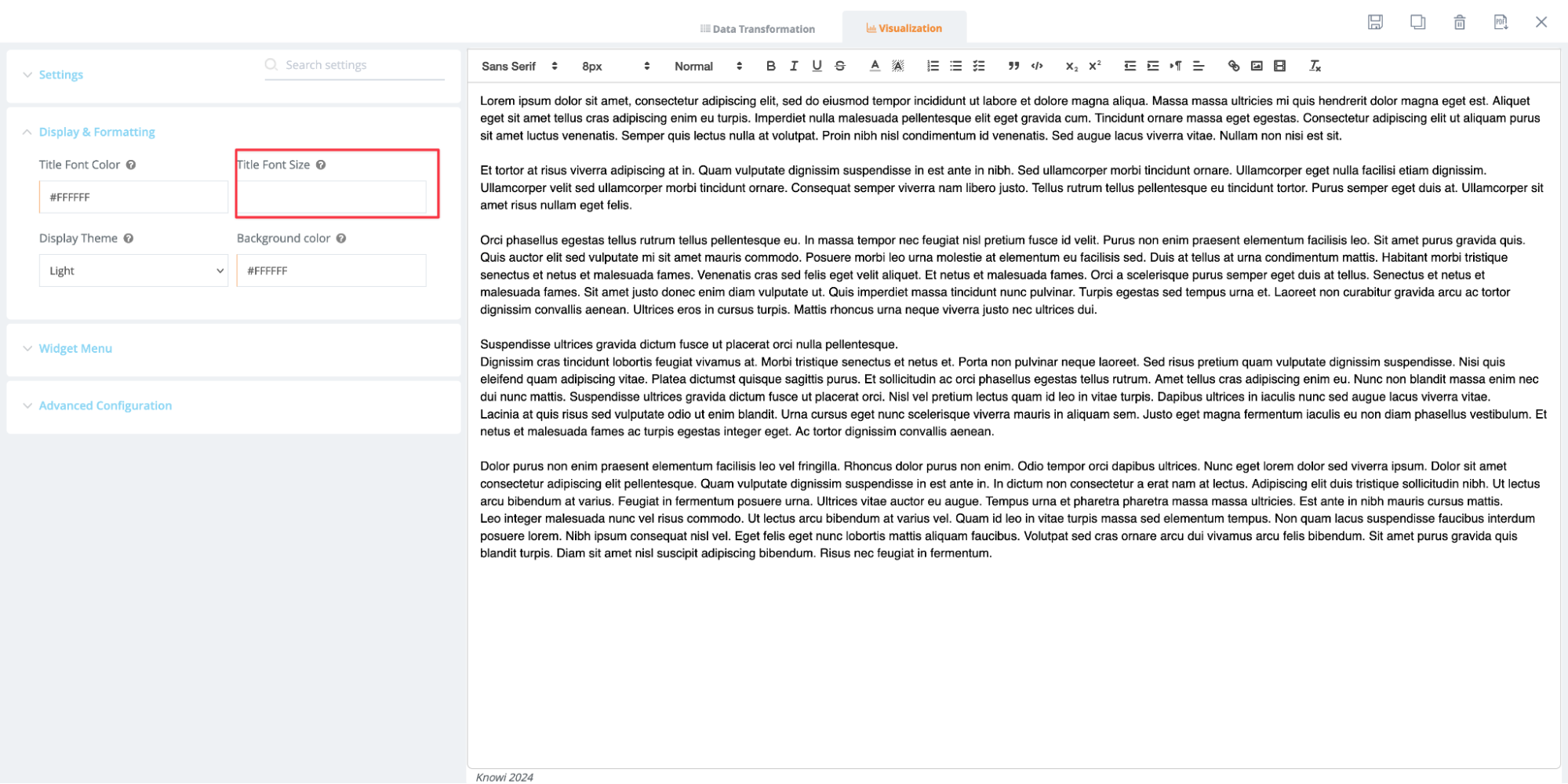
Task: Click the Title Font Size input field
Action: (x=331, y=198)
